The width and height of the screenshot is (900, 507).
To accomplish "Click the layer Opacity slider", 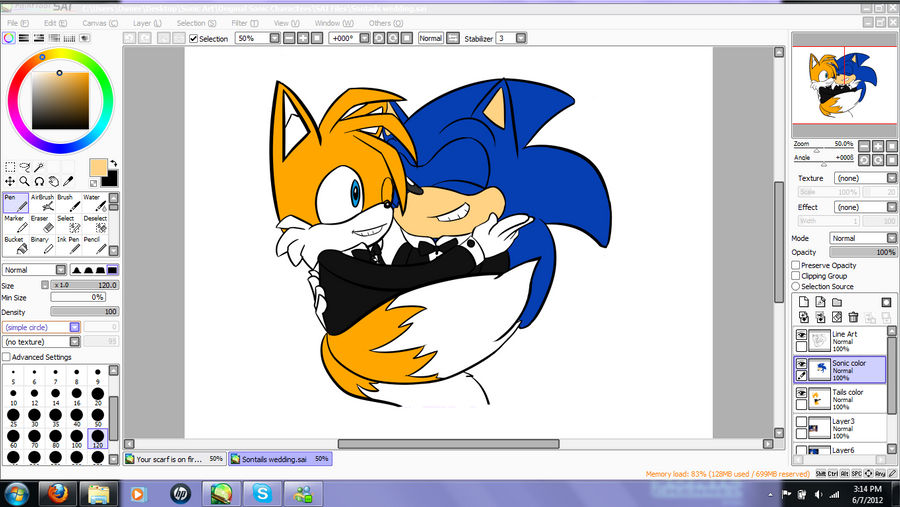I will [x=863, y=252].
